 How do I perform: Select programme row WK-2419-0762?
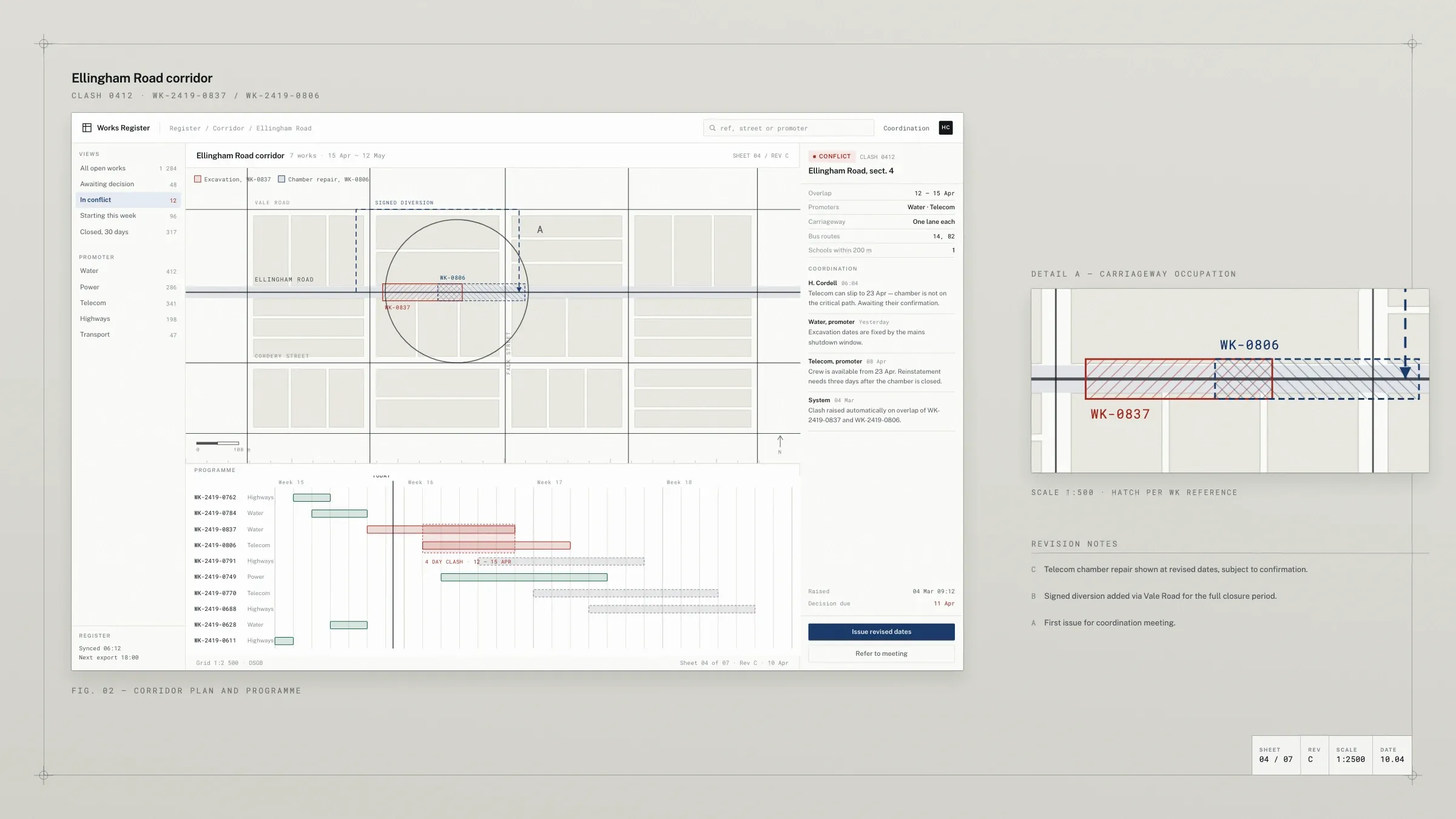[493, 497]
